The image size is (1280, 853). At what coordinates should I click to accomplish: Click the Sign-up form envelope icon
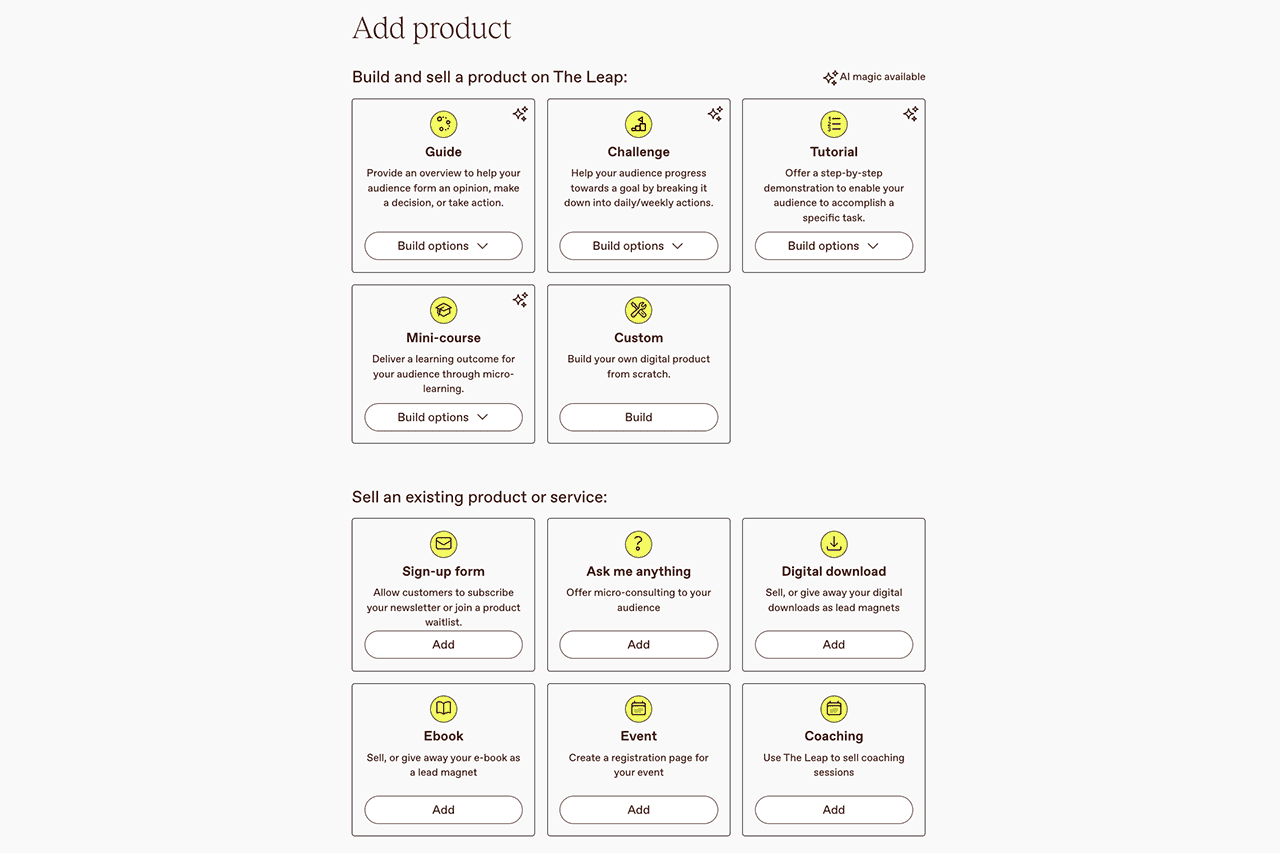point(443,544)
